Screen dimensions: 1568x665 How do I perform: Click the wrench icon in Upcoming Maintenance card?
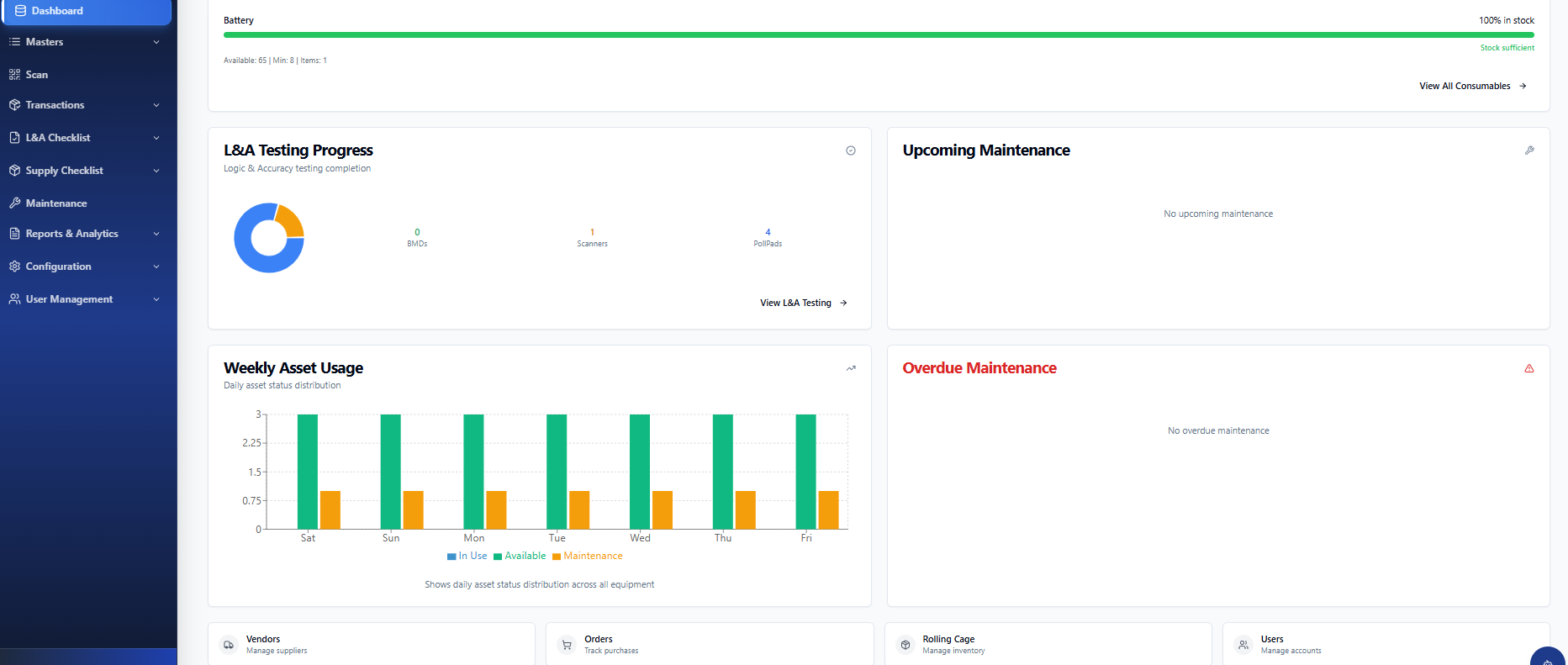coord(1529,150)
